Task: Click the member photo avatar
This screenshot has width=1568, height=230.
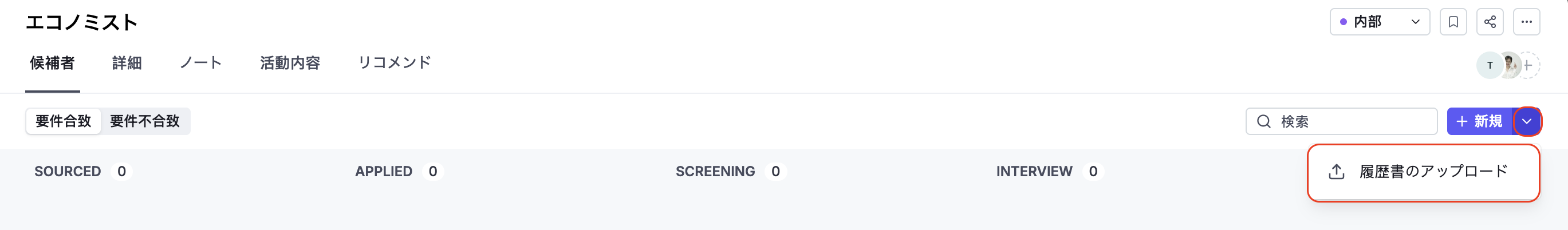Action: click(1509, 65)
